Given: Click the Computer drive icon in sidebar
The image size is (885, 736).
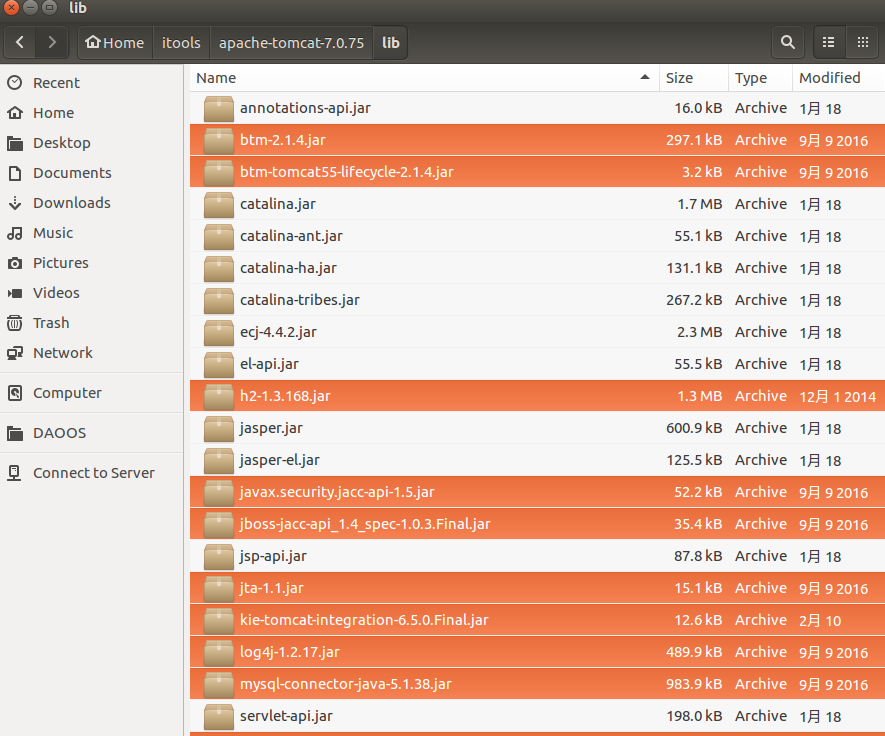Looking at the screenshot, I should (x=15, y=393).
